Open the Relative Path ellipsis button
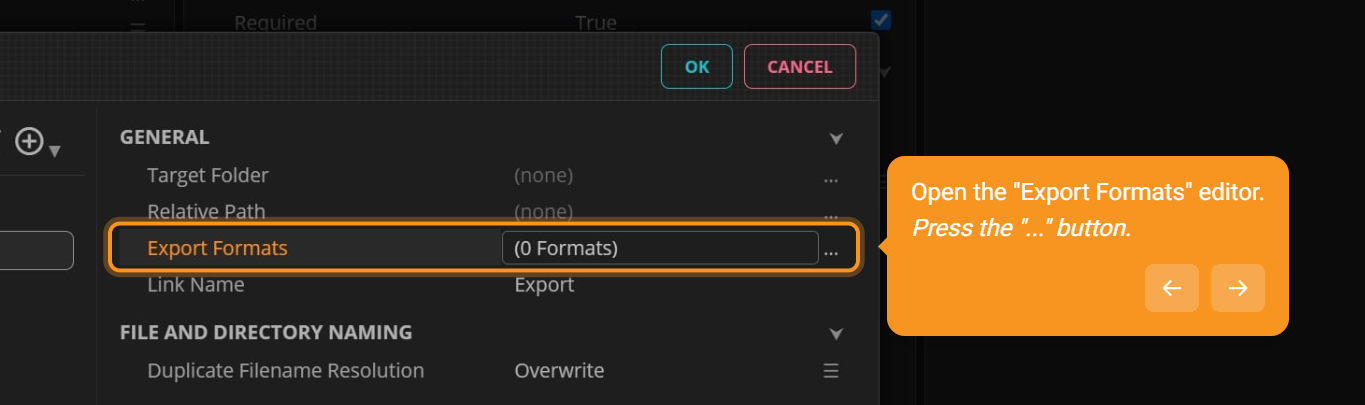 [830, 214]
